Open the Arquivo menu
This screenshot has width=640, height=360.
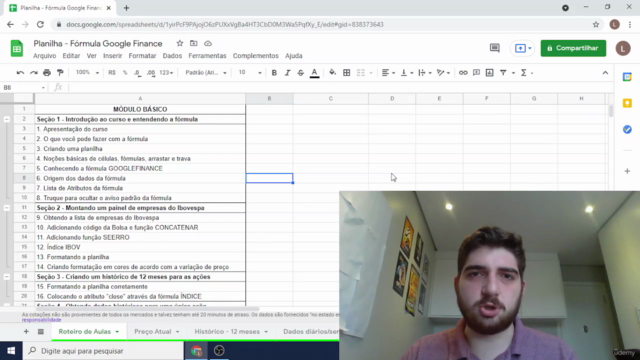point(44,56)
